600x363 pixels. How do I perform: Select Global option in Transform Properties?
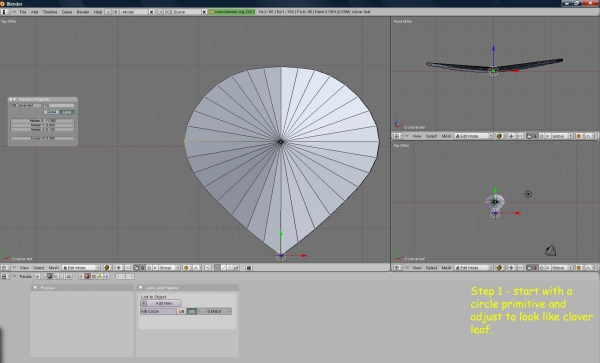coord(51,112)
